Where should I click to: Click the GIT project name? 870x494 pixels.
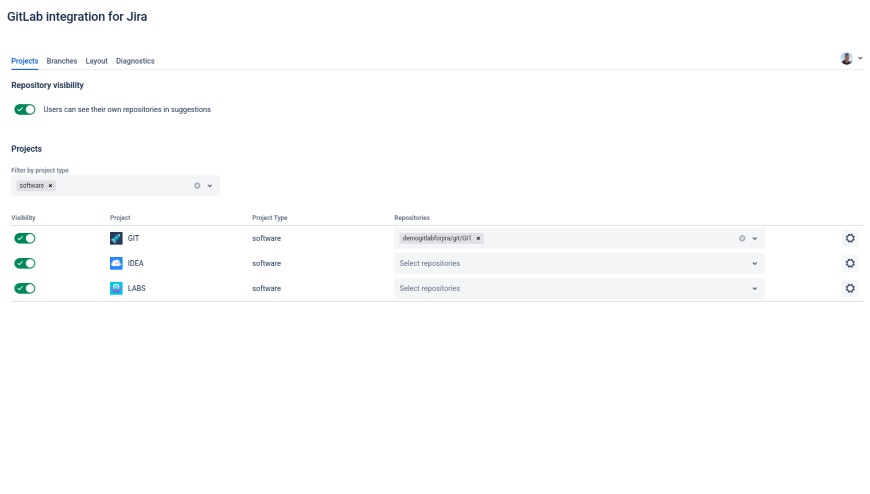tap(133, 238)
